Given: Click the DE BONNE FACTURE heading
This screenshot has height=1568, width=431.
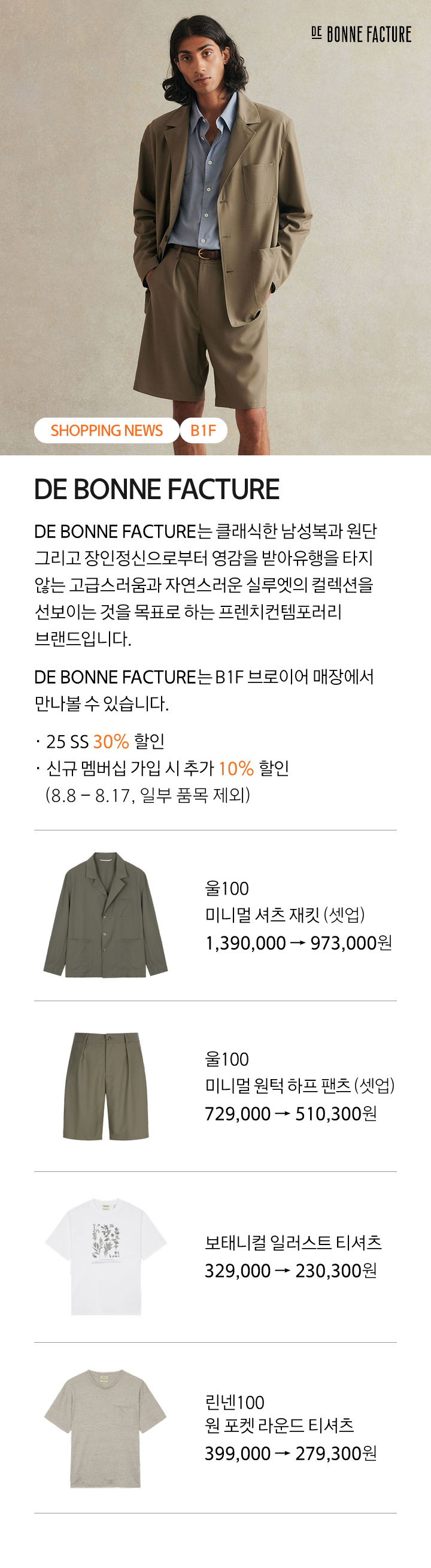Looking at the screenshot, I should coord(157,490).
